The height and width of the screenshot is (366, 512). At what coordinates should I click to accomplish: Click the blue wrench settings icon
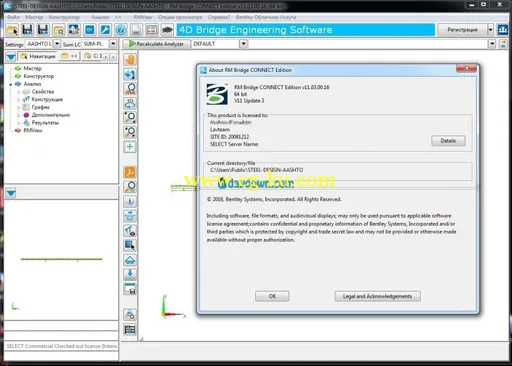105,30
